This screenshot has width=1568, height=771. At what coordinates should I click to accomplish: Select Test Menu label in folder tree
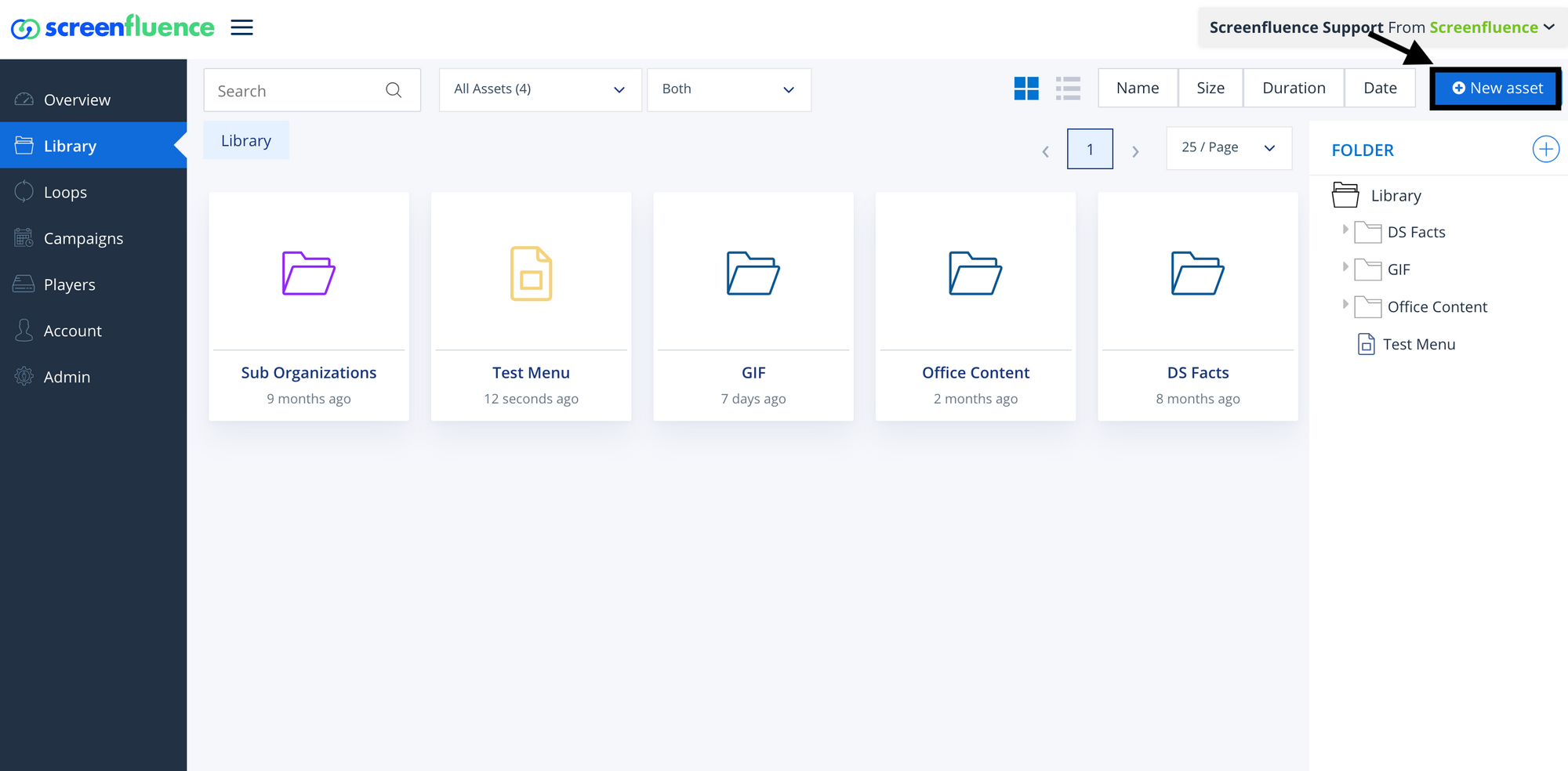1419,345
